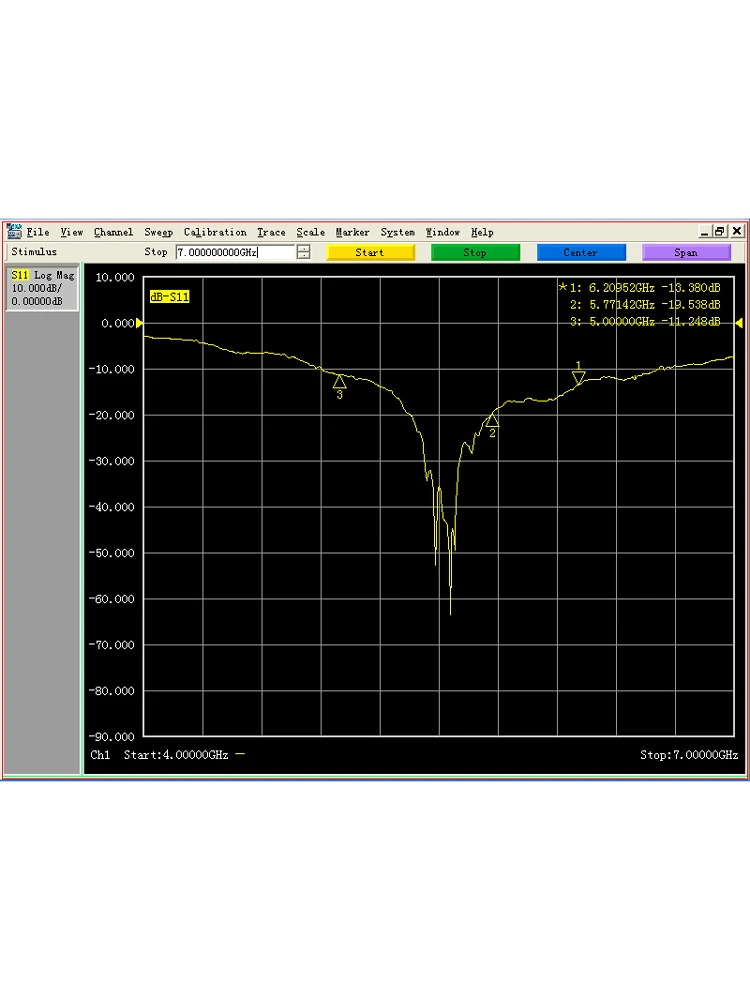The image size is (750, 1000).
Task: Open the Calibration menu
Action: [214, 232]
